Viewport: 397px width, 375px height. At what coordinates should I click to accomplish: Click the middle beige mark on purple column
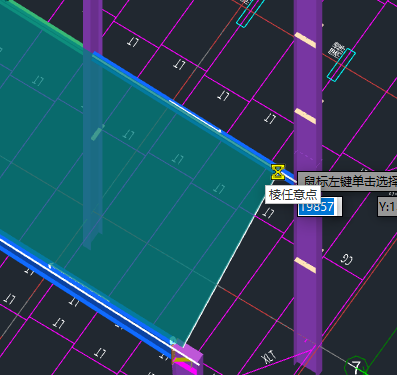point(305,116)
